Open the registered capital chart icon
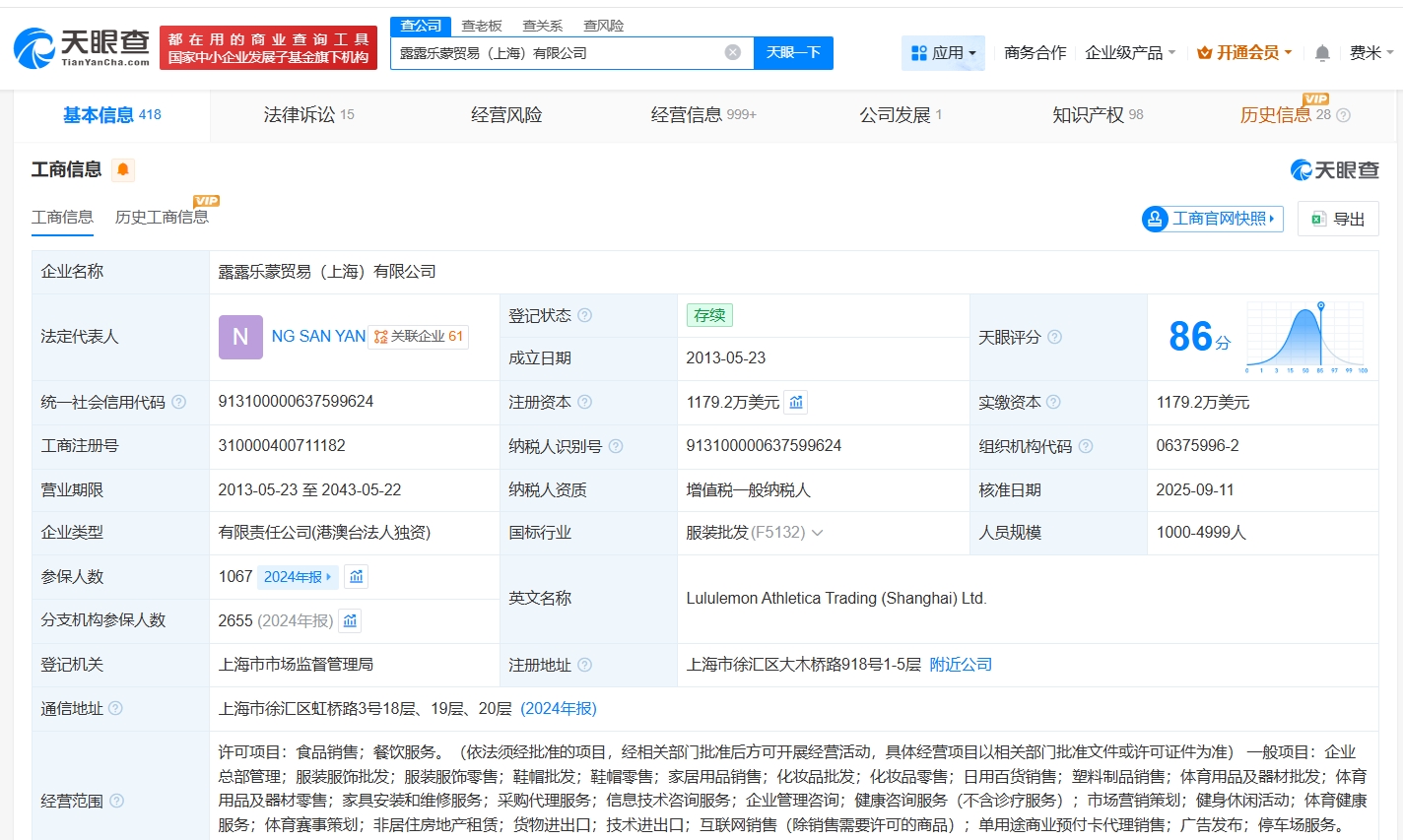The width and height of the screenshot is (1403, 840). tap(796, 402)
